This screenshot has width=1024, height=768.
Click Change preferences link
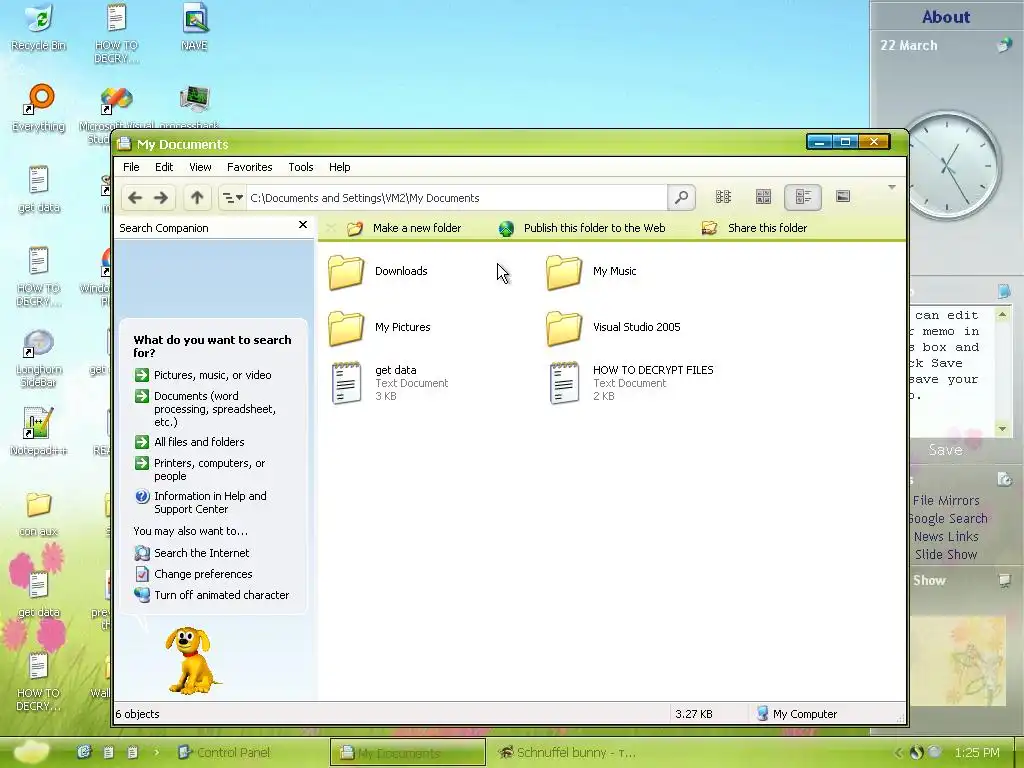(x=193, y=574)
